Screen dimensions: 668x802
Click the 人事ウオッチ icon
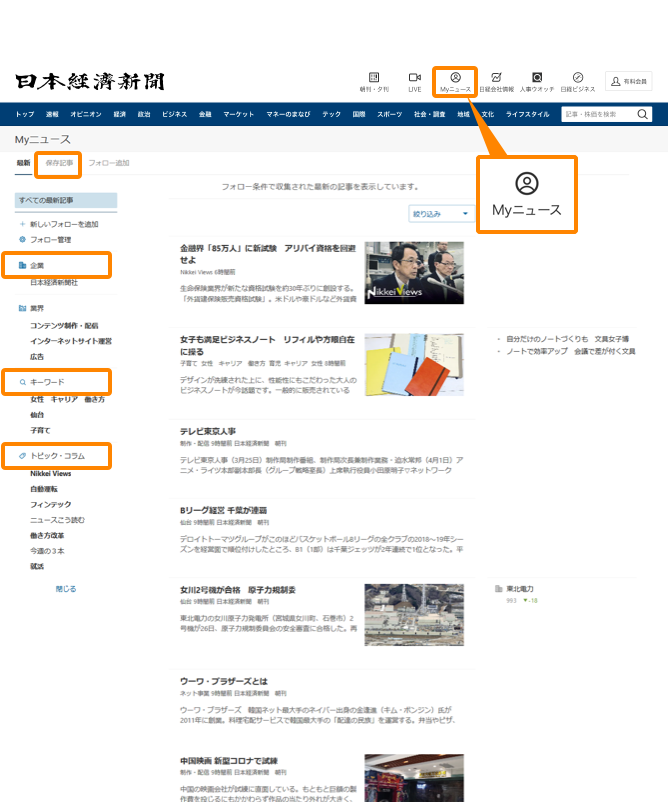point(537,78)
